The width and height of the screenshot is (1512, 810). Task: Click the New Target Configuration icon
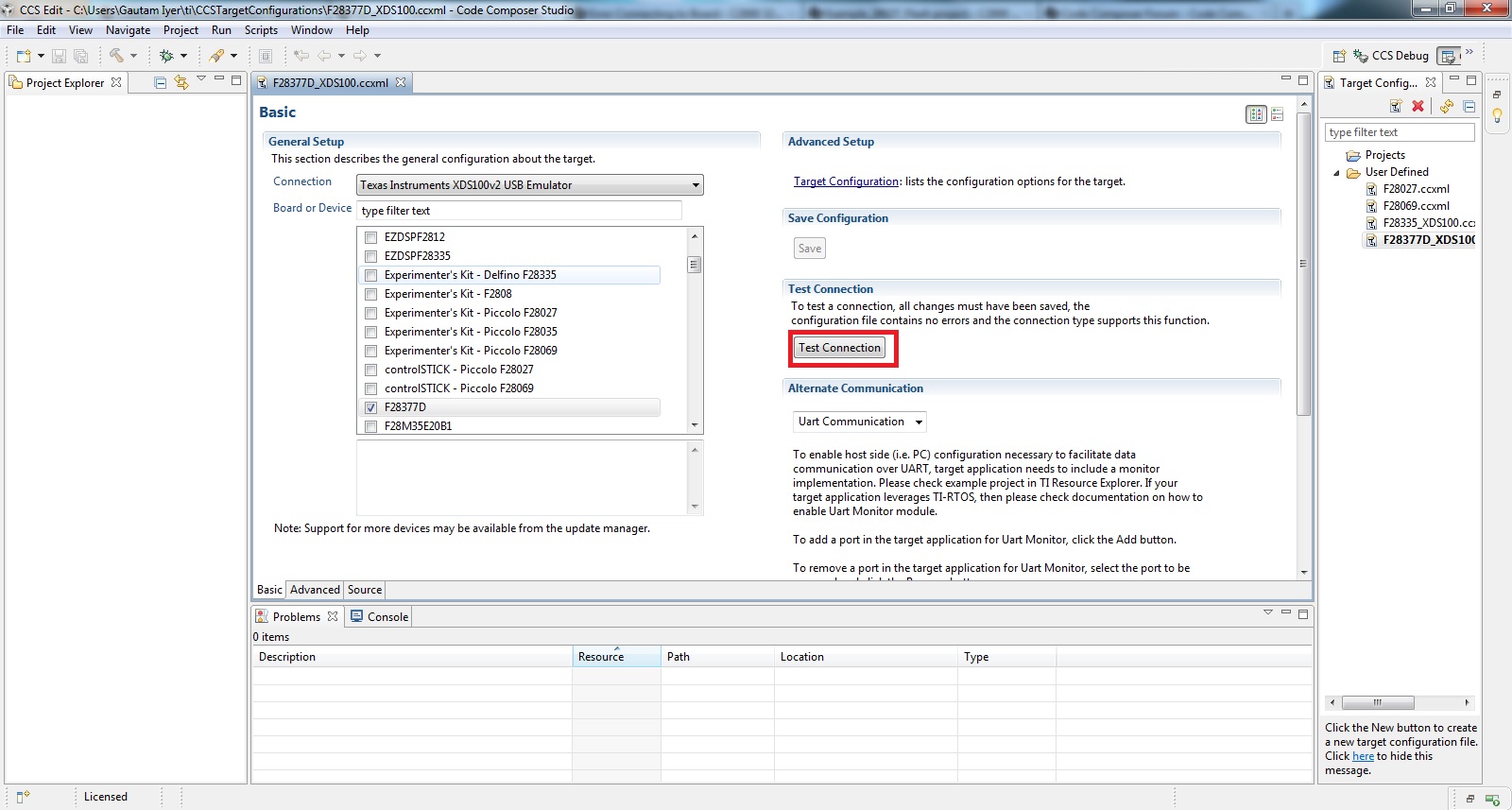click(x=1396, y=106)
